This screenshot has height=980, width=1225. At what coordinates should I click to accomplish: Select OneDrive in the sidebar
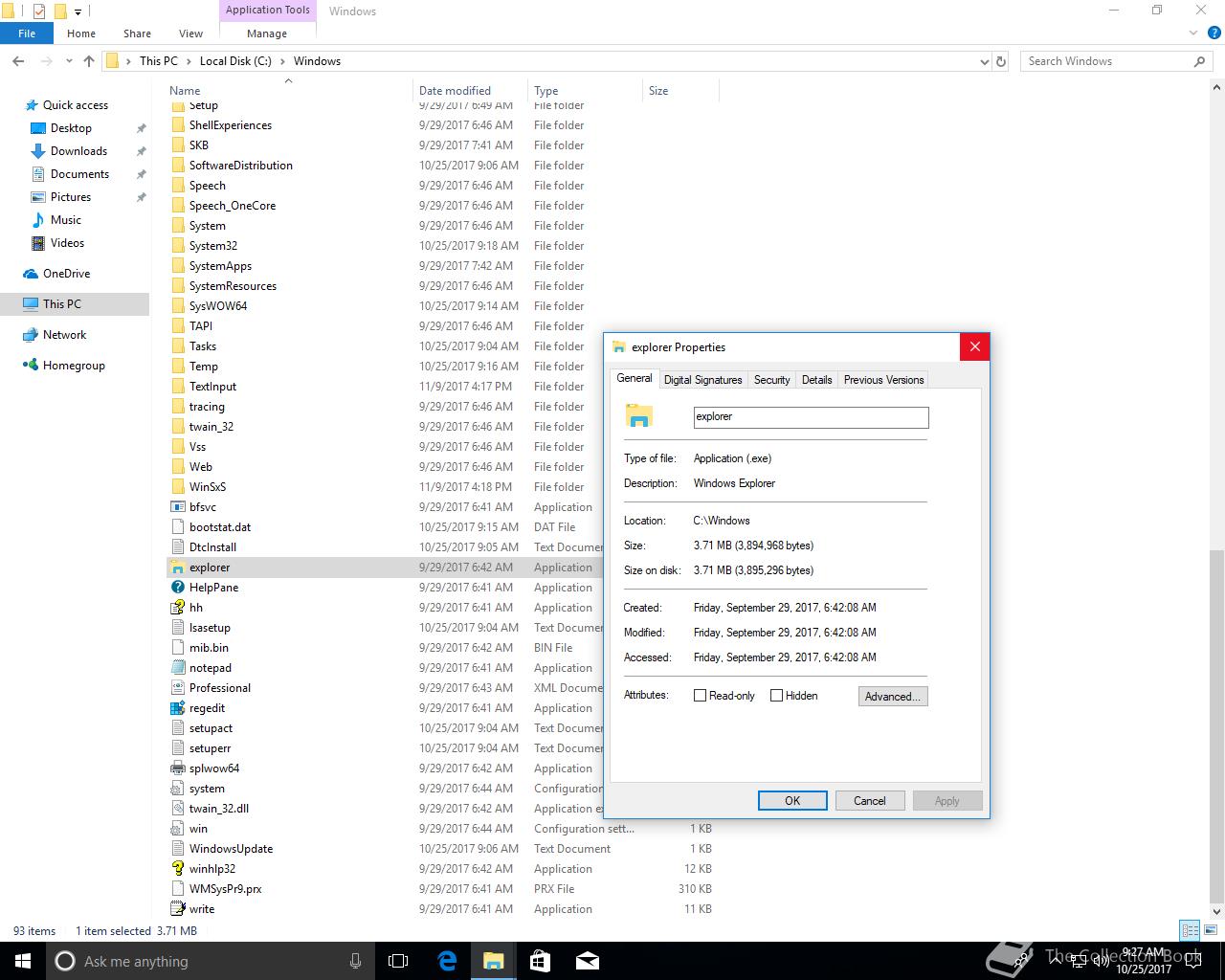coord(66,274)
